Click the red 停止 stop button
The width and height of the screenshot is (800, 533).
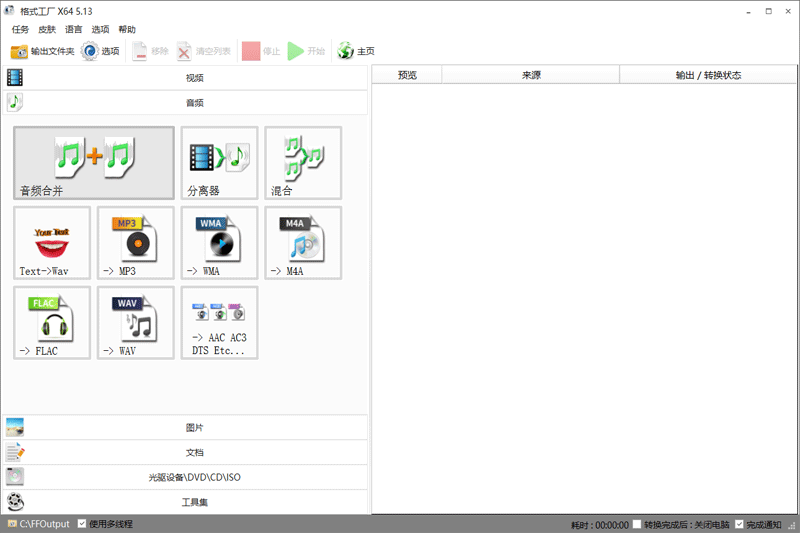(x=261, y=51)
